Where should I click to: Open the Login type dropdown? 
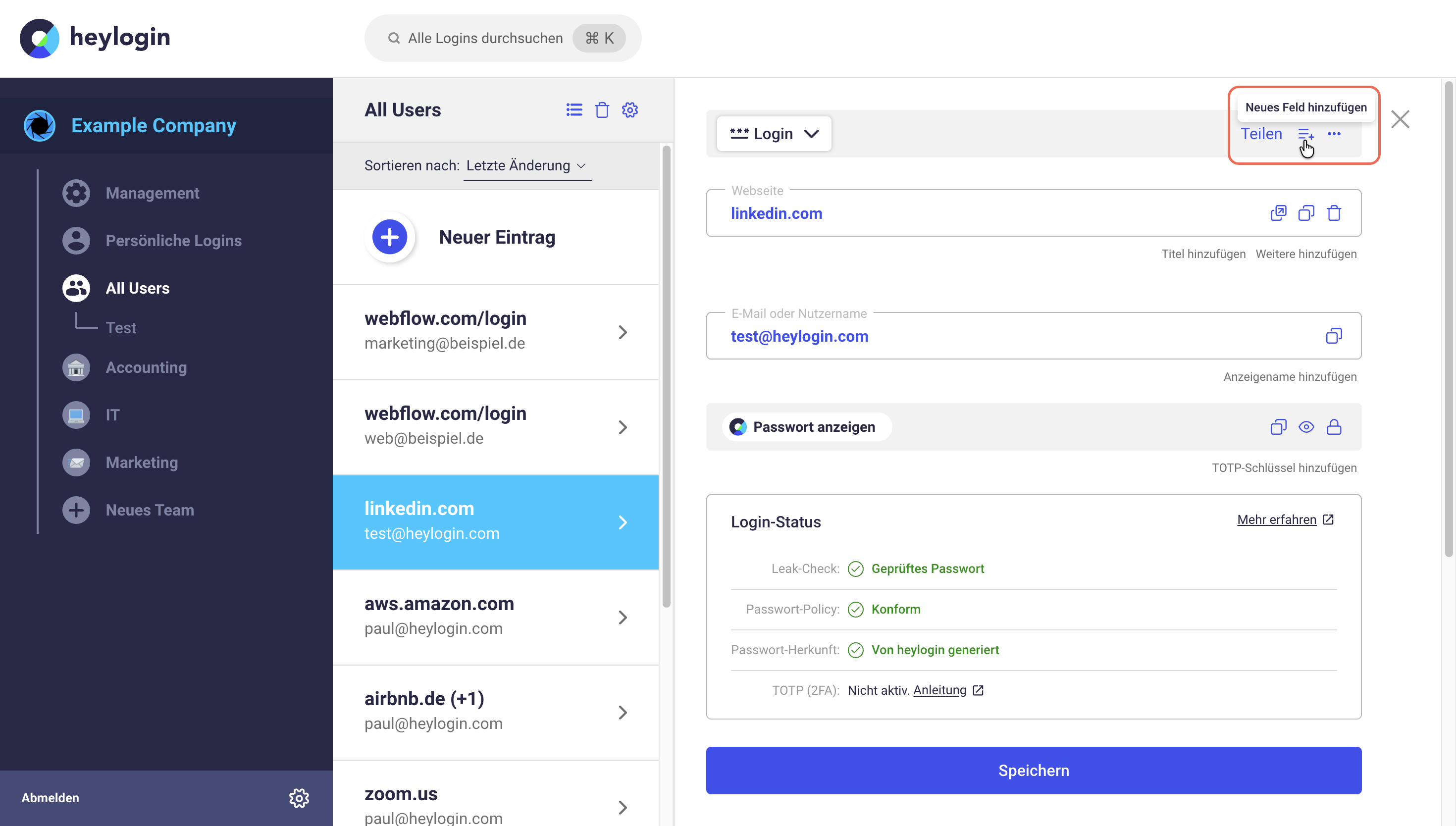[x=774, y=134]
